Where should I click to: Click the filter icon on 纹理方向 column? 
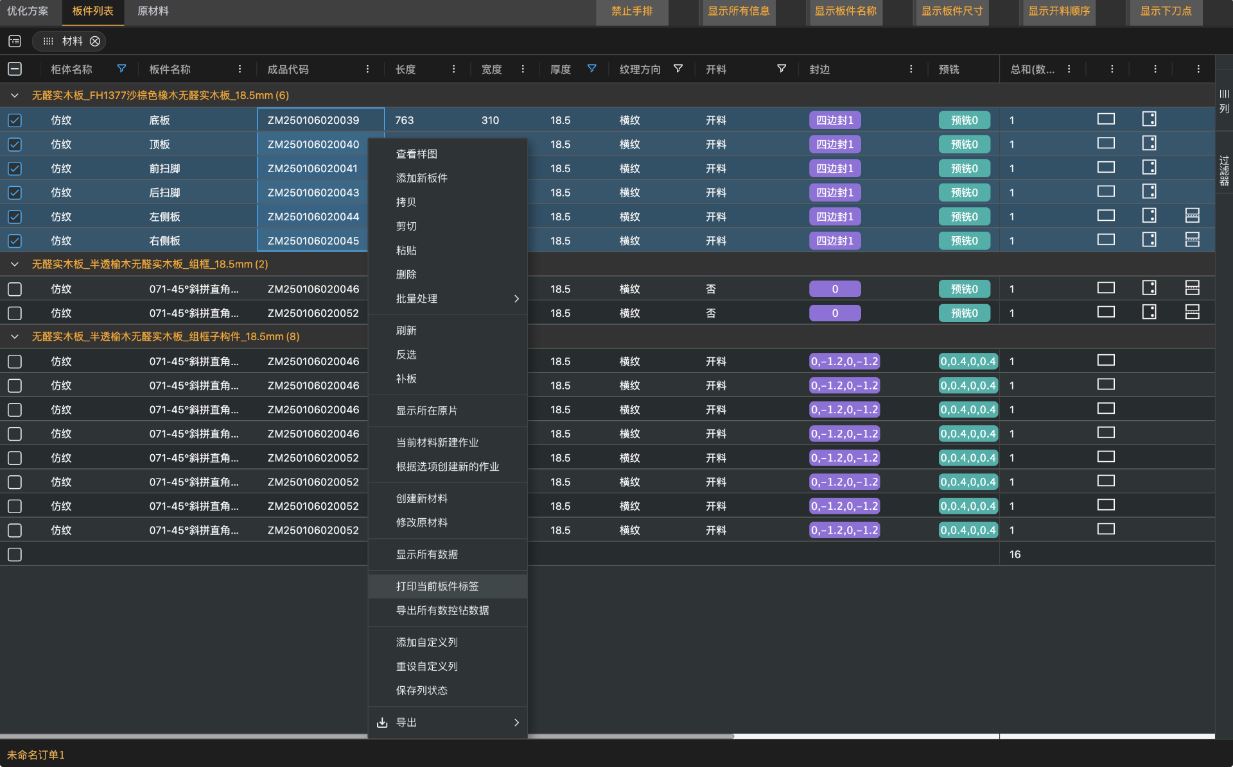click(678, 69)
